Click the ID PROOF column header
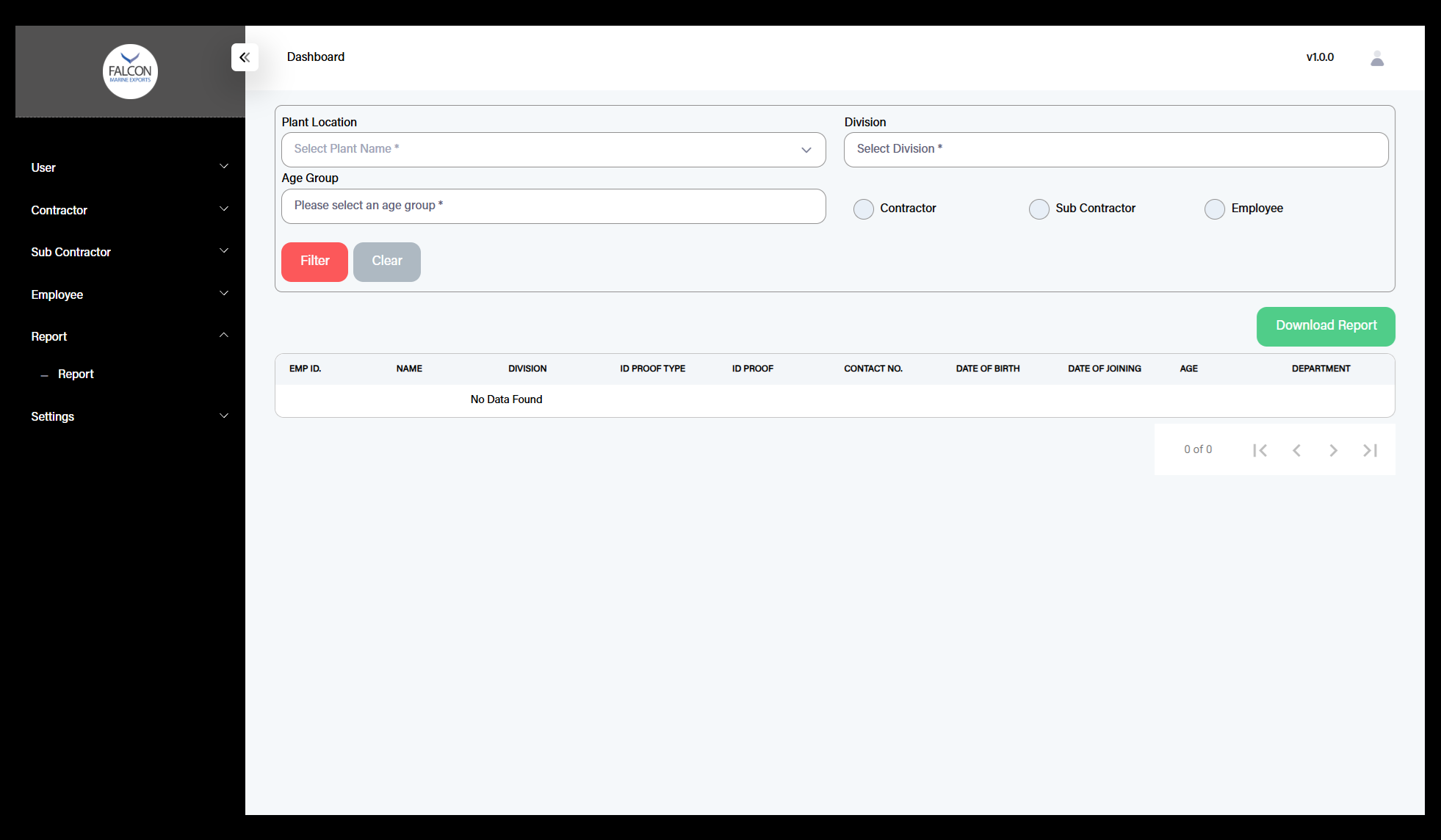 pyautogui.click(x=753, y=369)
